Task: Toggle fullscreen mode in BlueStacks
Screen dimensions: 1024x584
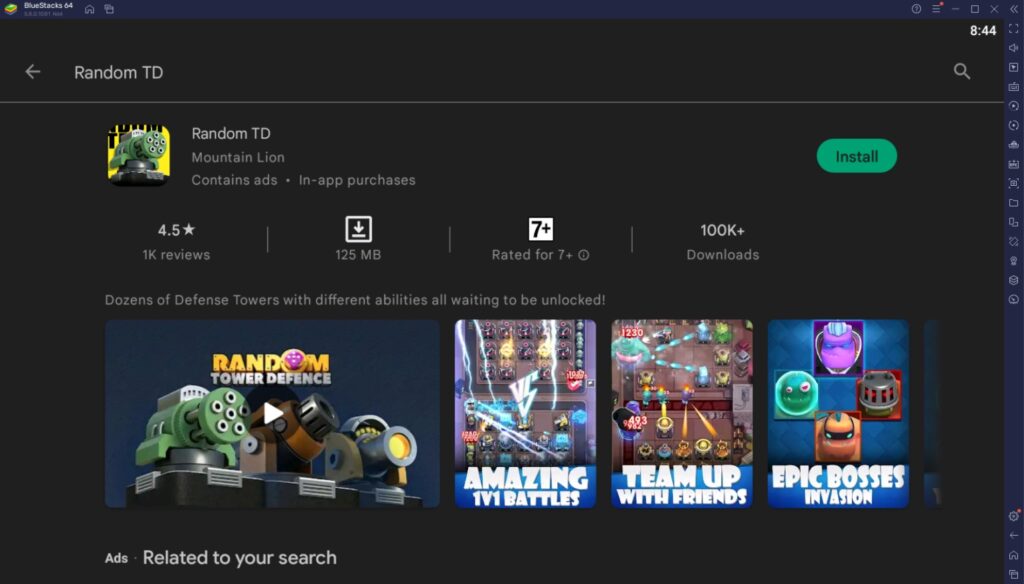Action: (x=1013, y=29)
